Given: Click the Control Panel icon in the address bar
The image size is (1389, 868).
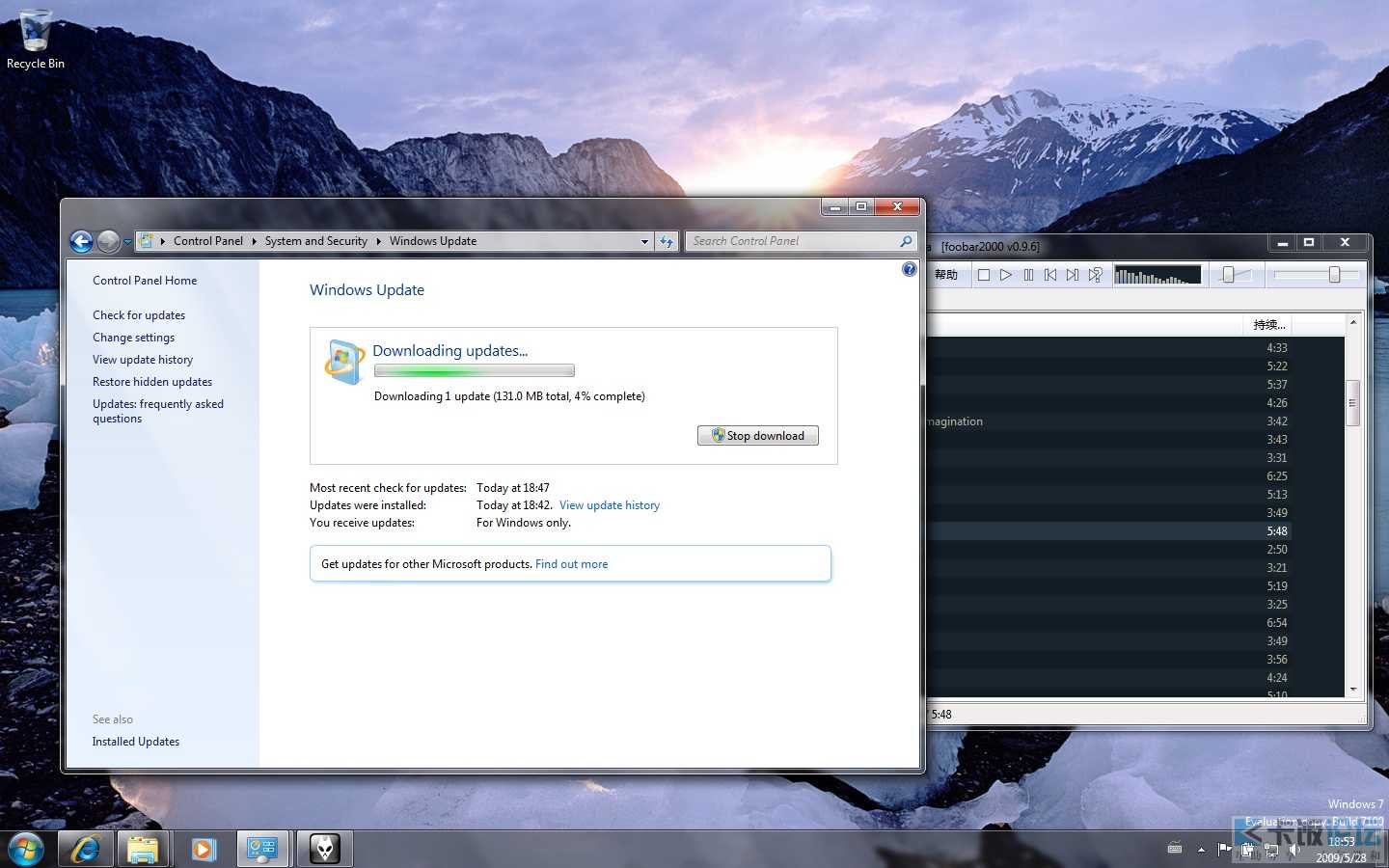Looking at the screenshot, I should 146,241.
